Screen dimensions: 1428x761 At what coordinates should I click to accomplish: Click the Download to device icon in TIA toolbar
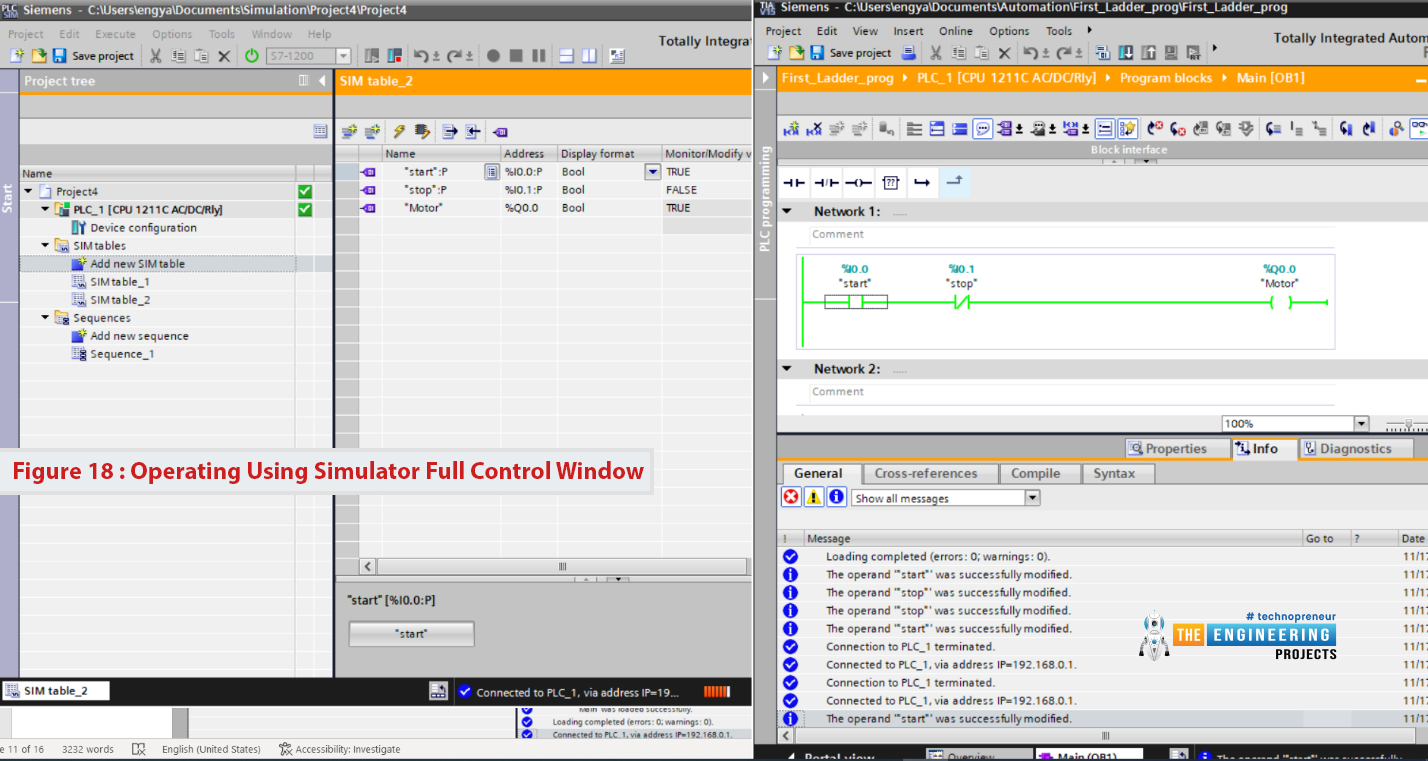[1126, 53]
